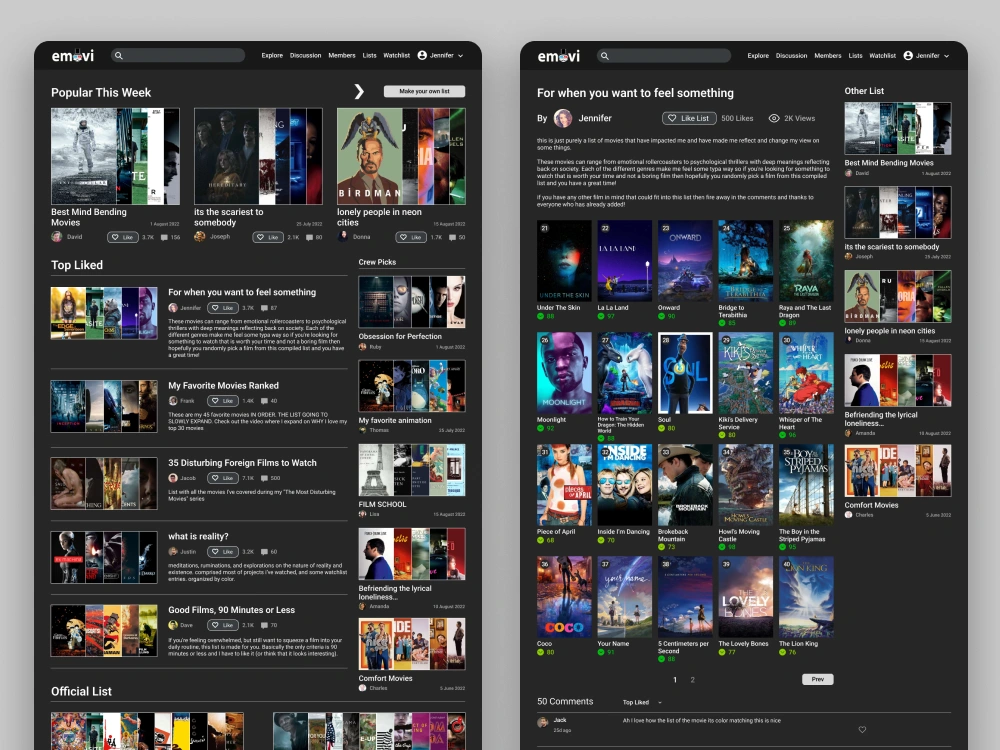The height and width of the screenshot is (750, 1000).
Task: Open Howl's Moving Castle poster
Action: tap(746, 485)
